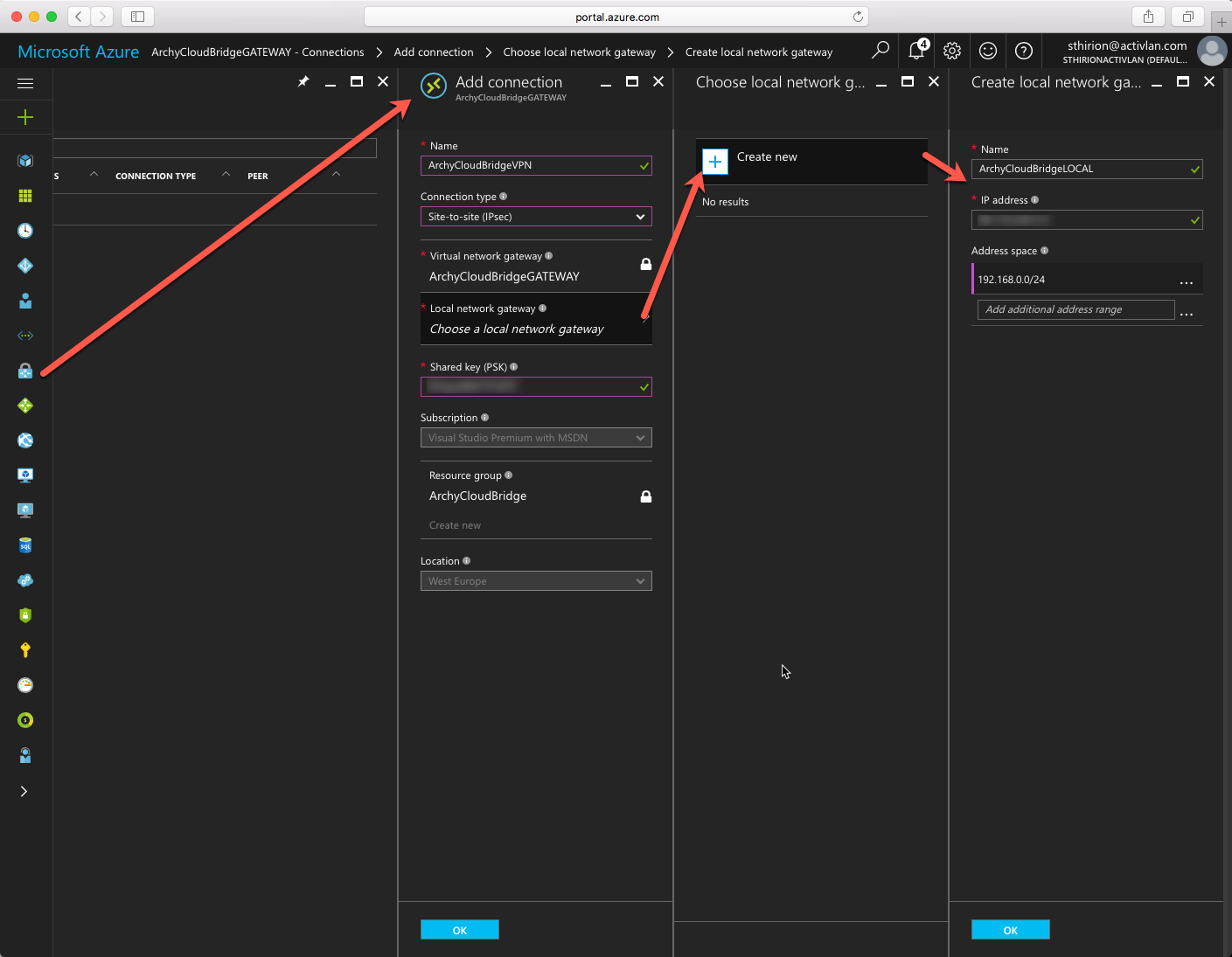
Task: Open the green circle billing icon in sidebar
Action: [x=25, y=720]
